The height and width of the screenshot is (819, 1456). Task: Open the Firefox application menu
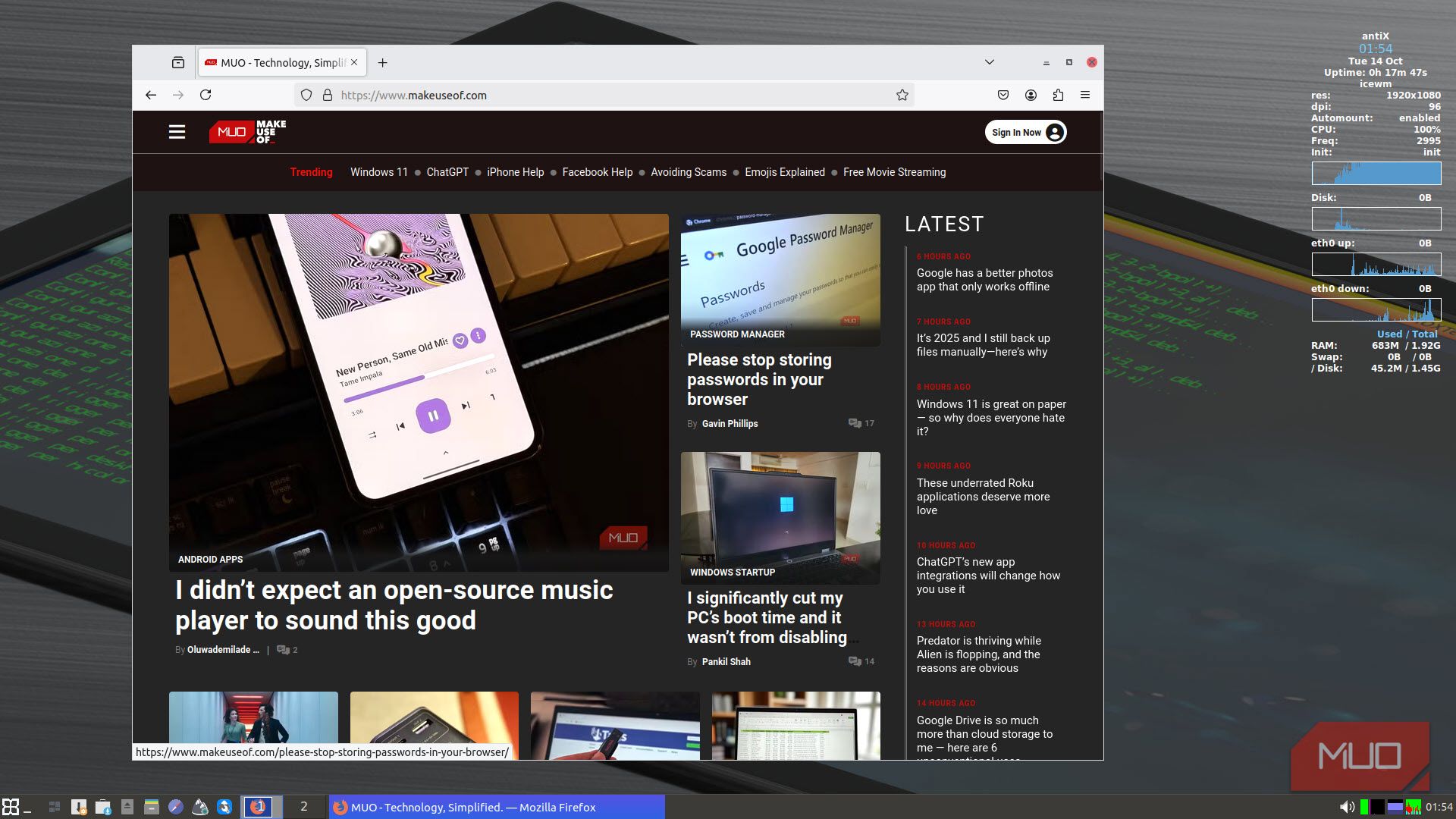click(1085, 95)
